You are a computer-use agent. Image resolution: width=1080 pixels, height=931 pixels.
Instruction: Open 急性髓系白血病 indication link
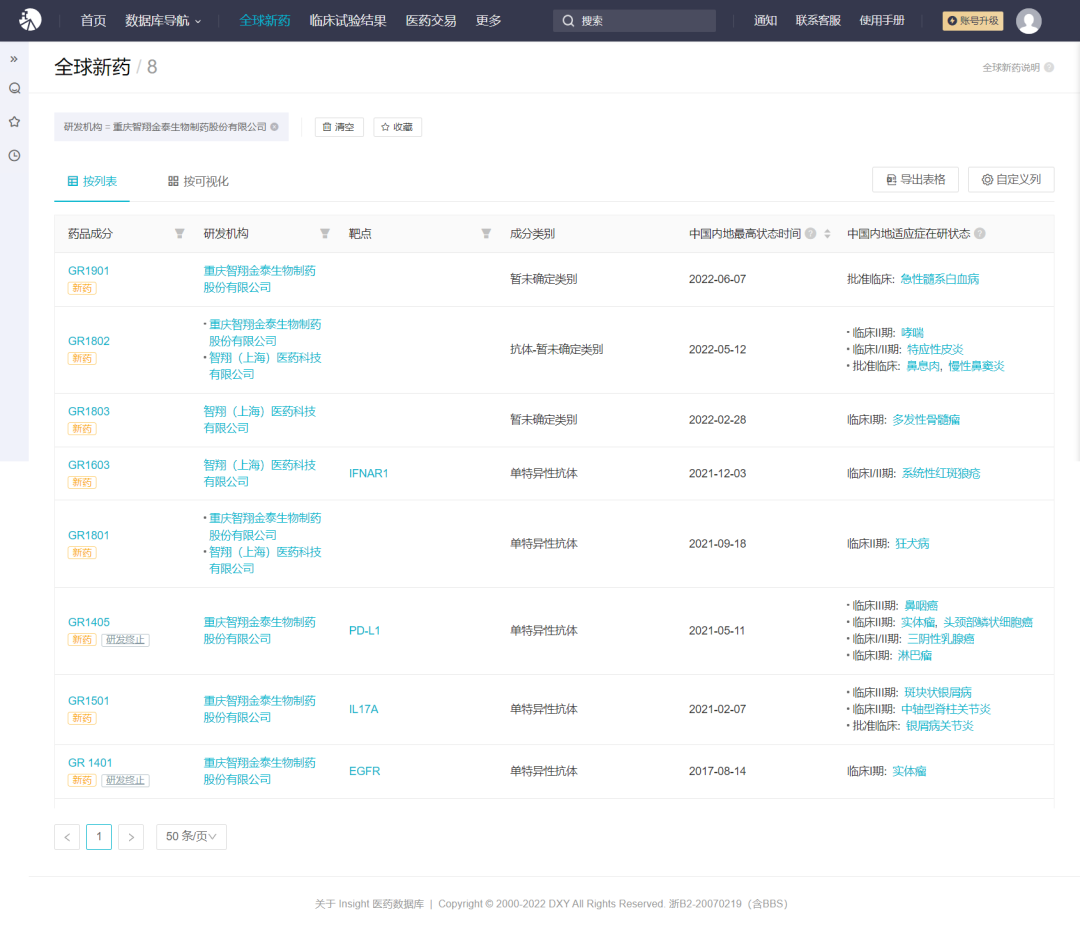coord(939,279)
